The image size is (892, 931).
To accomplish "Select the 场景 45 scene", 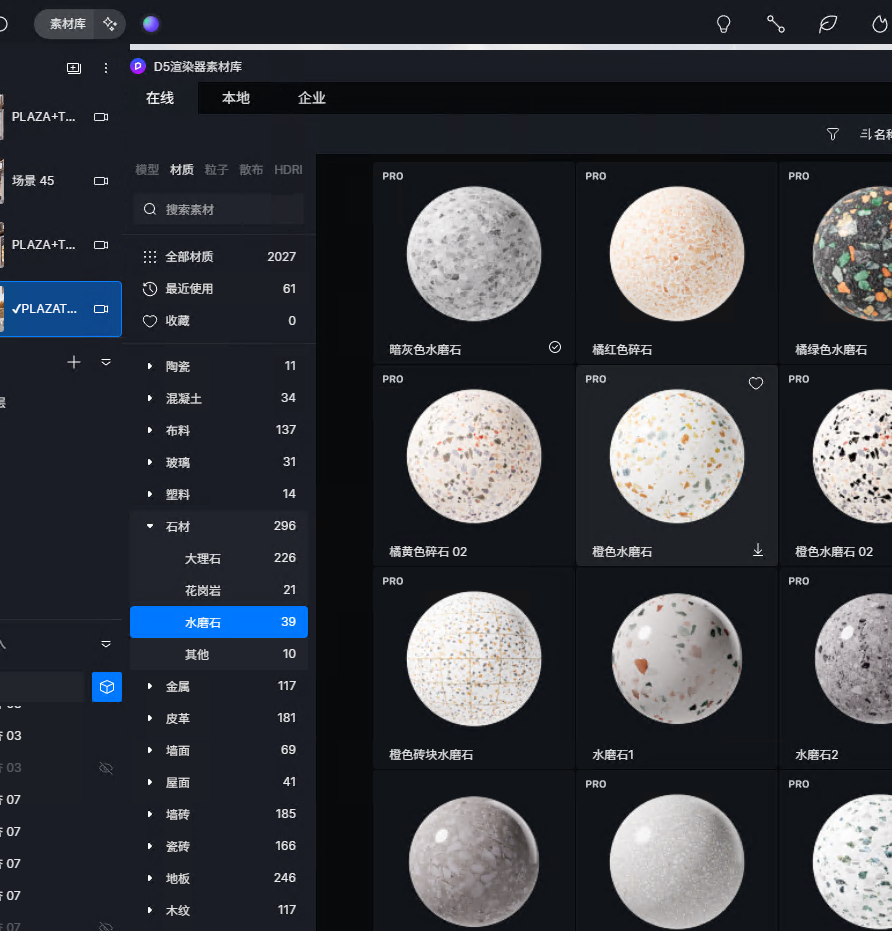I will (x=59, y=180).
